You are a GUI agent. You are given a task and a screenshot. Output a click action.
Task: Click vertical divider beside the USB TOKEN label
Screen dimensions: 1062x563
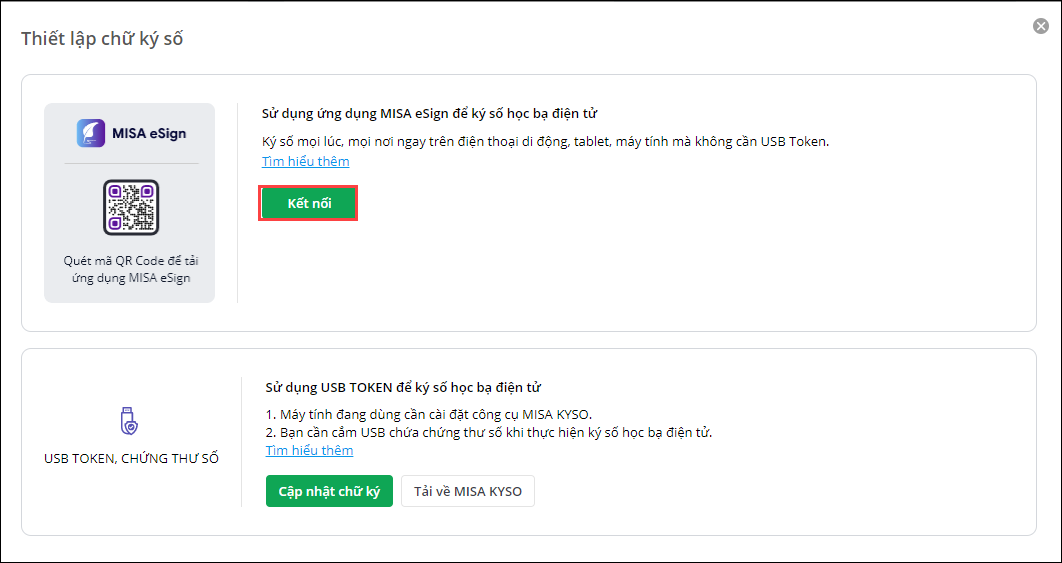(x=241, y=441)
